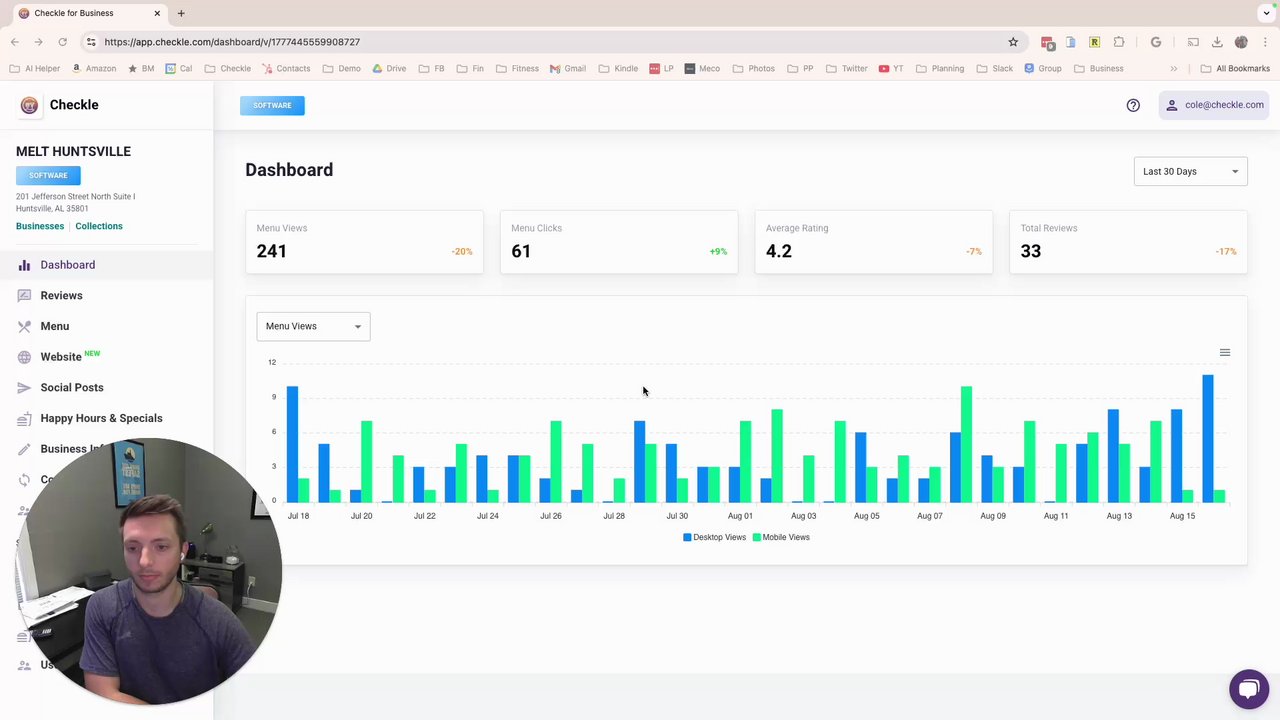Follow the Collections link
The width and height of the screenshot is (1280, 720).
click(99, 226)
